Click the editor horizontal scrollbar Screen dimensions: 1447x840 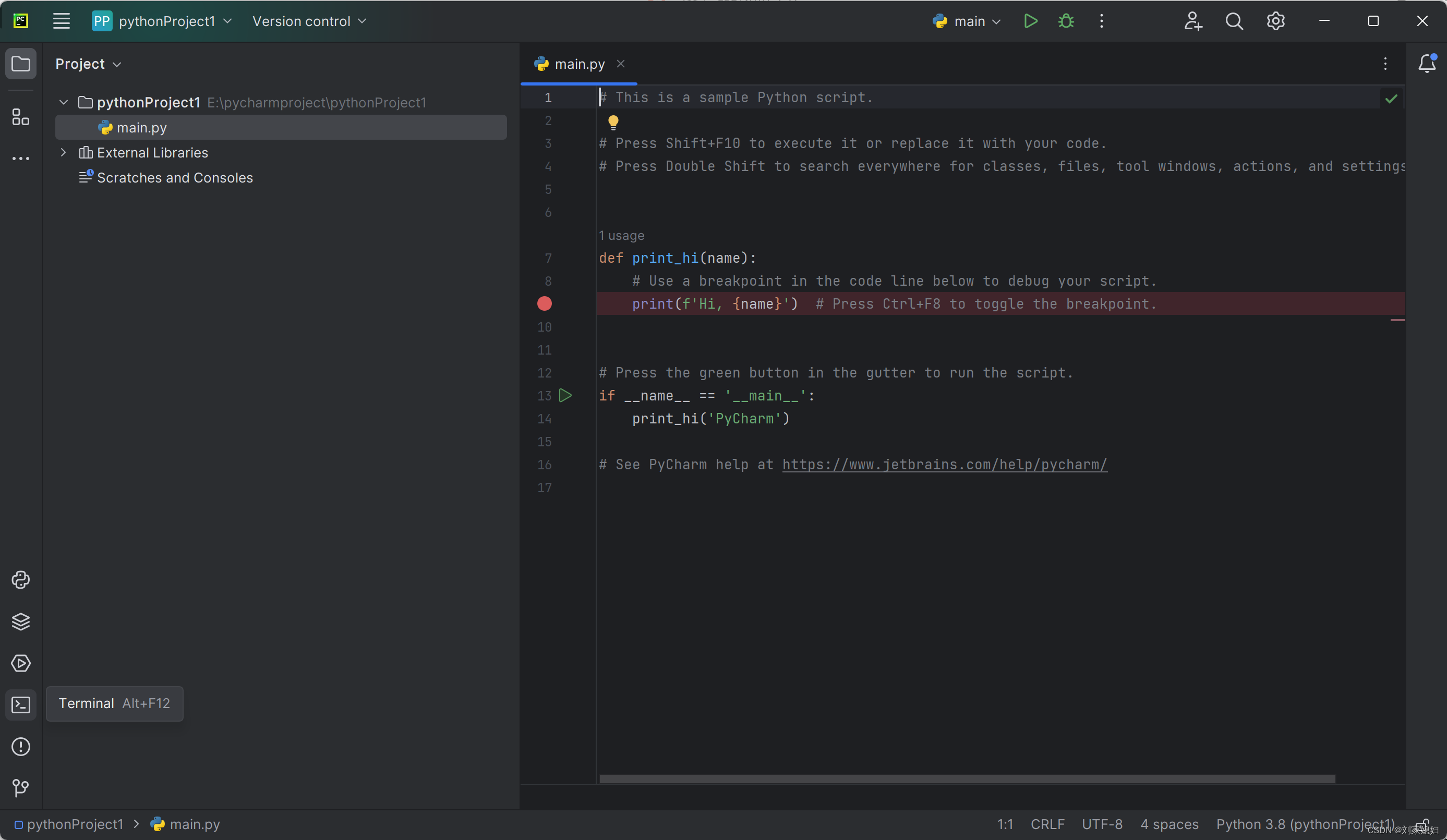(x=967, y=778)
